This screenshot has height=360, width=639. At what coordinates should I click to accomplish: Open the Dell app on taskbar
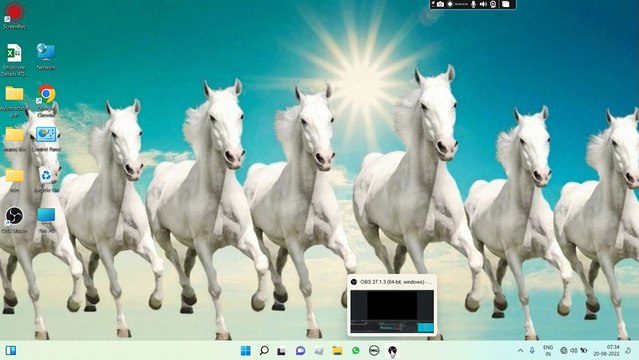coord(374,351)
